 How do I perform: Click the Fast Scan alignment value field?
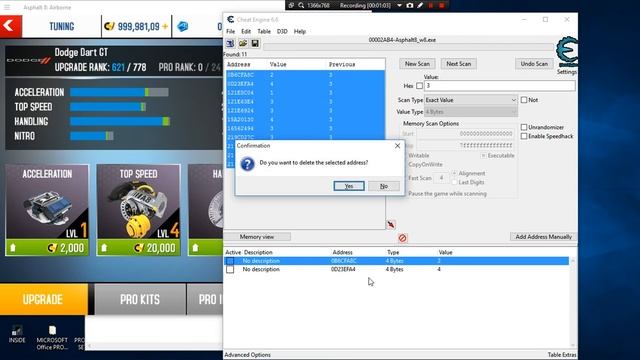tap(441, 178)
